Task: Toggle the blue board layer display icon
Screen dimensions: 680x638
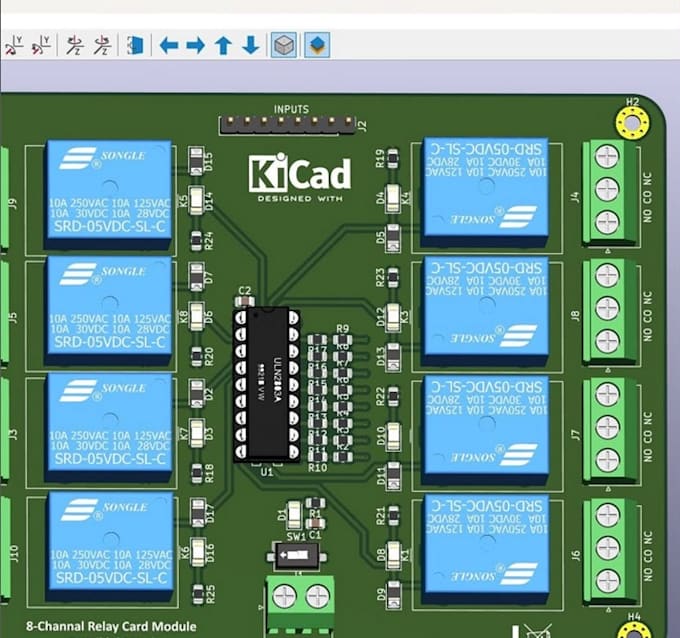Action: pos(317,45)
